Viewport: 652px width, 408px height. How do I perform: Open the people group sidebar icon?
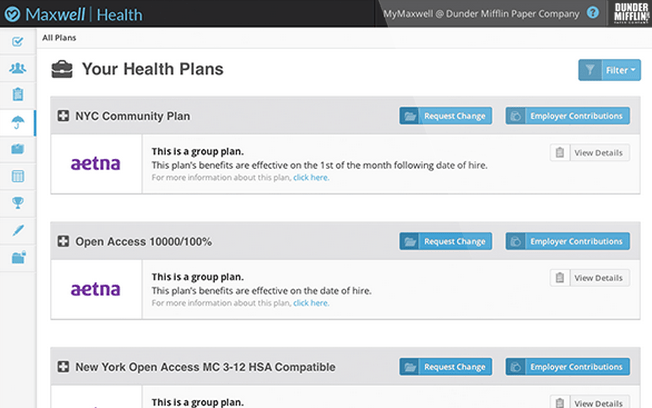click(x=17, y=69)
